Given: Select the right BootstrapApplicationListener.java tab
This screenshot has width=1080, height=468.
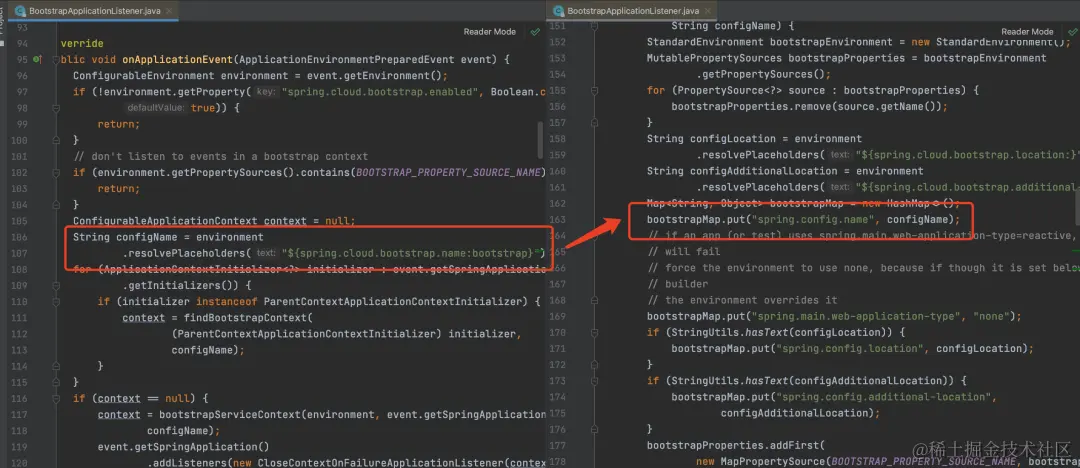Looking at the screenshot, I should tap(633, 11).
